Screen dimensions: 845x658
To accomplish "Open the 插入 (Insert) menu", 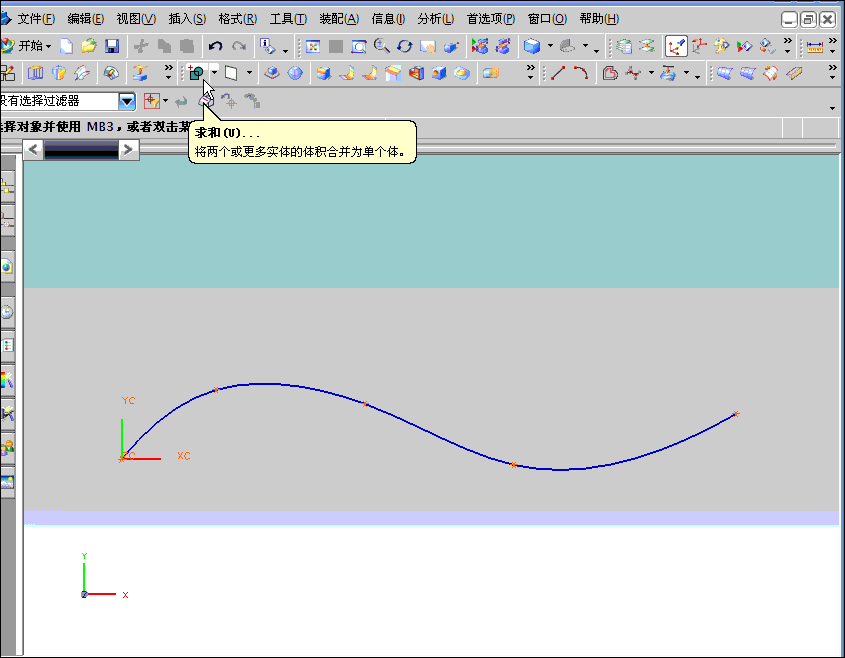I will (x=185, y=18).
